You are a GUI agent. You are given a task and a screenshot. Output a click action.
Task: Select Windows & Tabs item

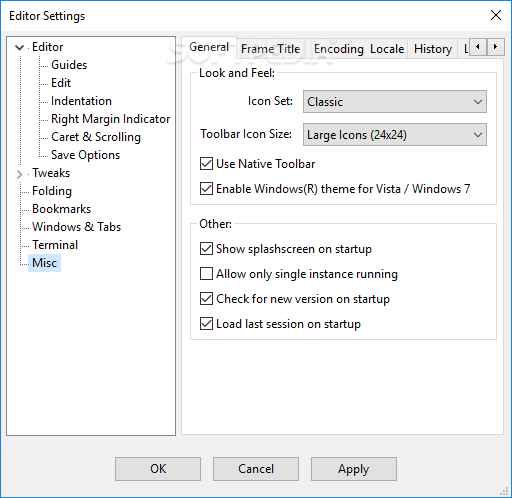[x=76, y=227]
